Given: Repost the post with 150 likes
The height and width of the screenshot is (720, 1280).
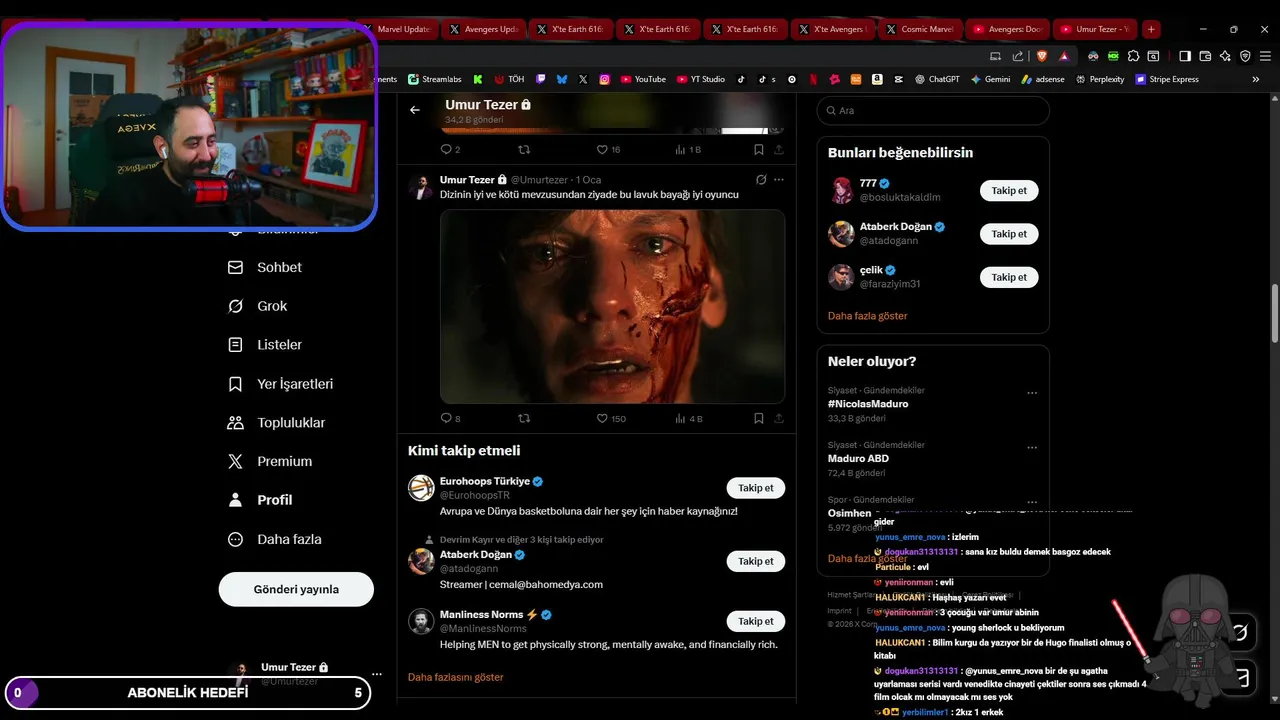Looking at the screenshot, I should 524,418.
